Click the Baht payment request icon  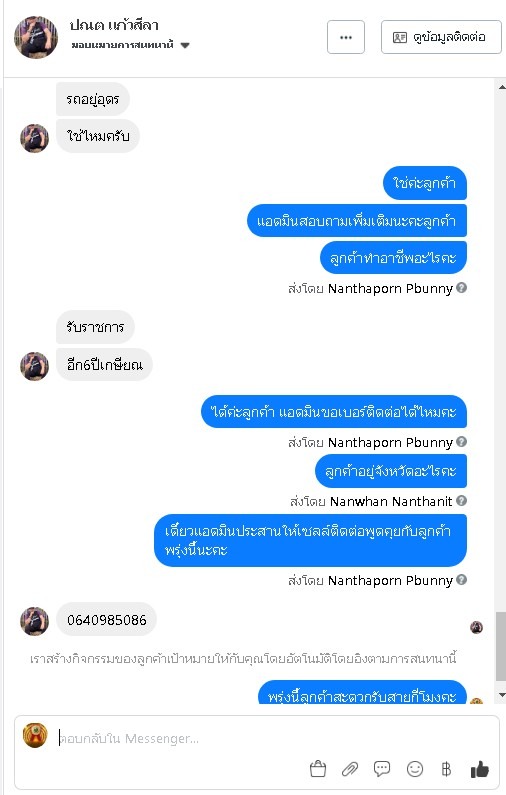(446, 769)
